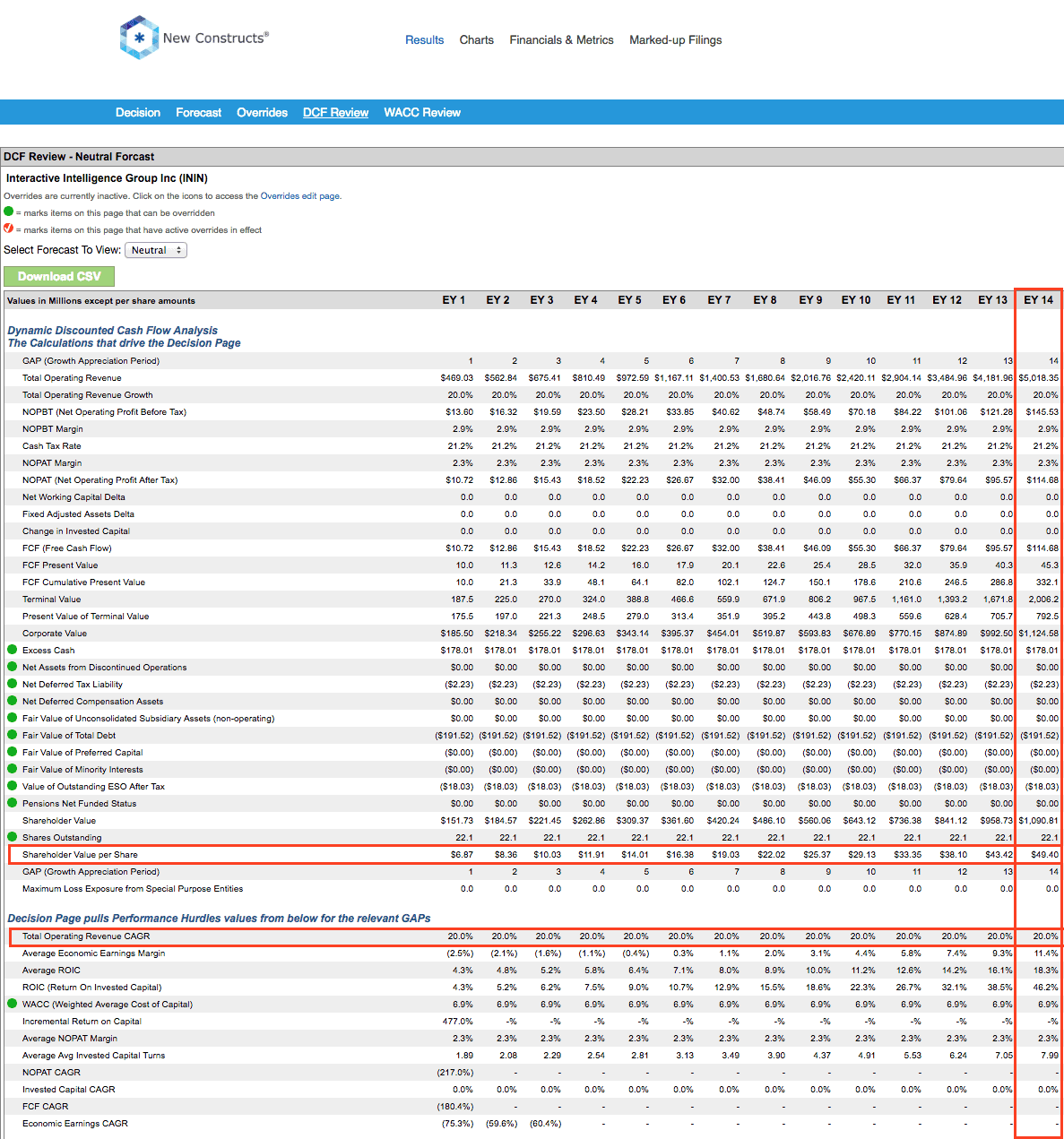Switch to the WACC Review tab
The image size is (1064, 1139).
(422, 112)
